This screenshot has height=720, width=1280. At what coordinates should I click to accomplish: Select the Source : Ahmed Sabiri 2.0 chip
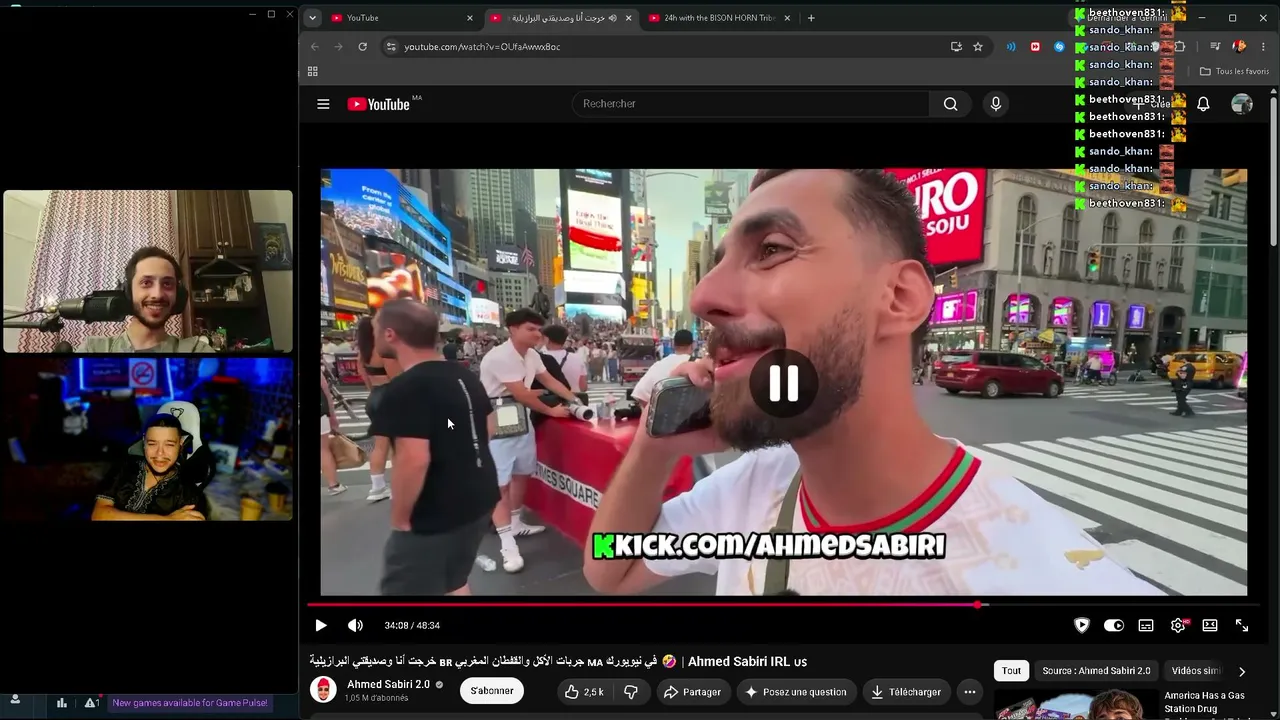(1096, 671)
